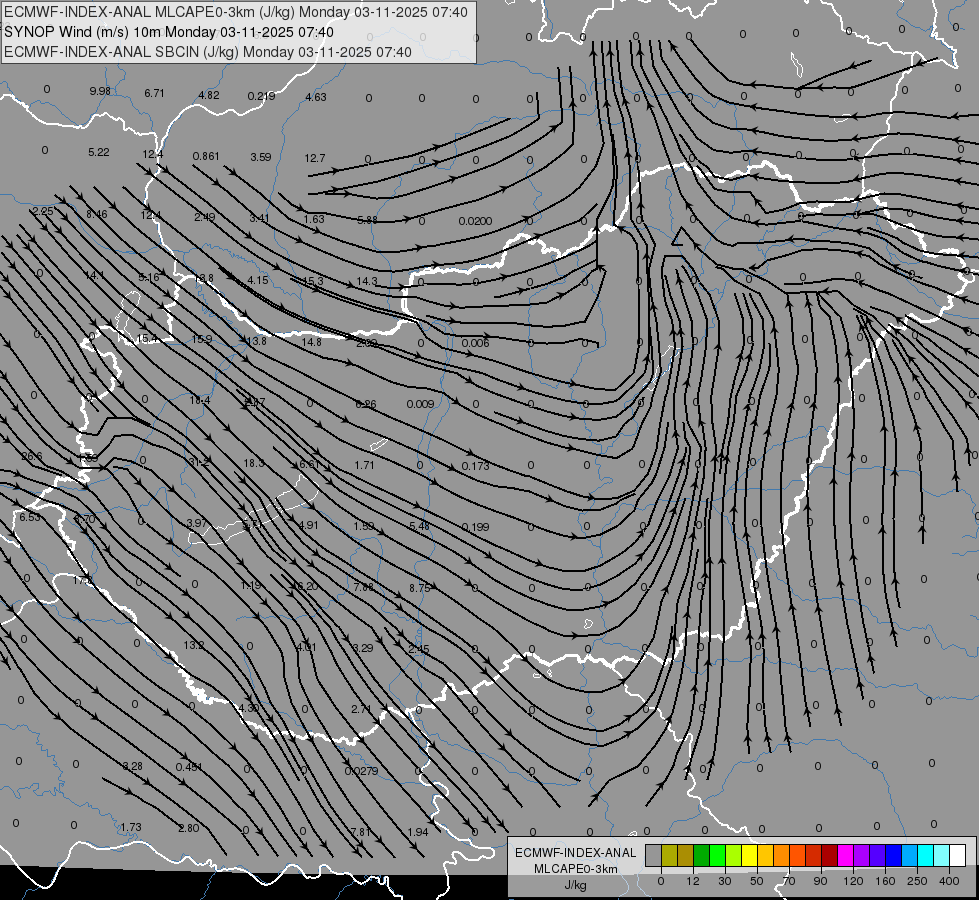979x900 pixels.
Task: Click the legend tick value '30'
Action: coord(724,881)
